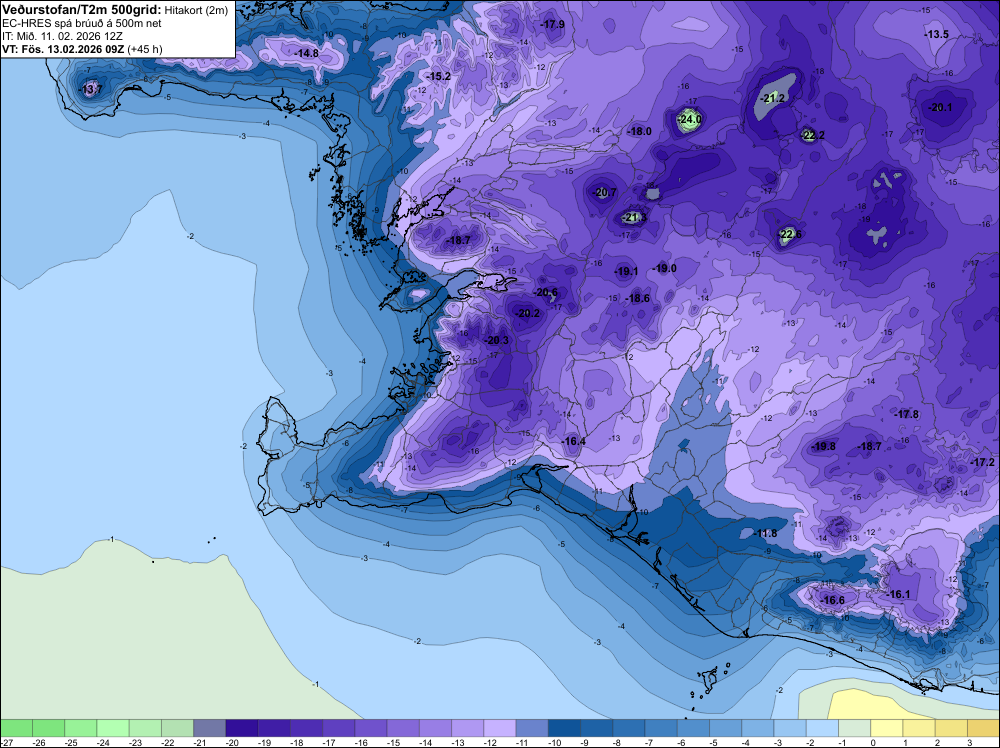Image resolution: width=1000 pixels, height=748 pixels.
Task: Select the -17.9 value near top edge
Action: [x=552, y=24]
